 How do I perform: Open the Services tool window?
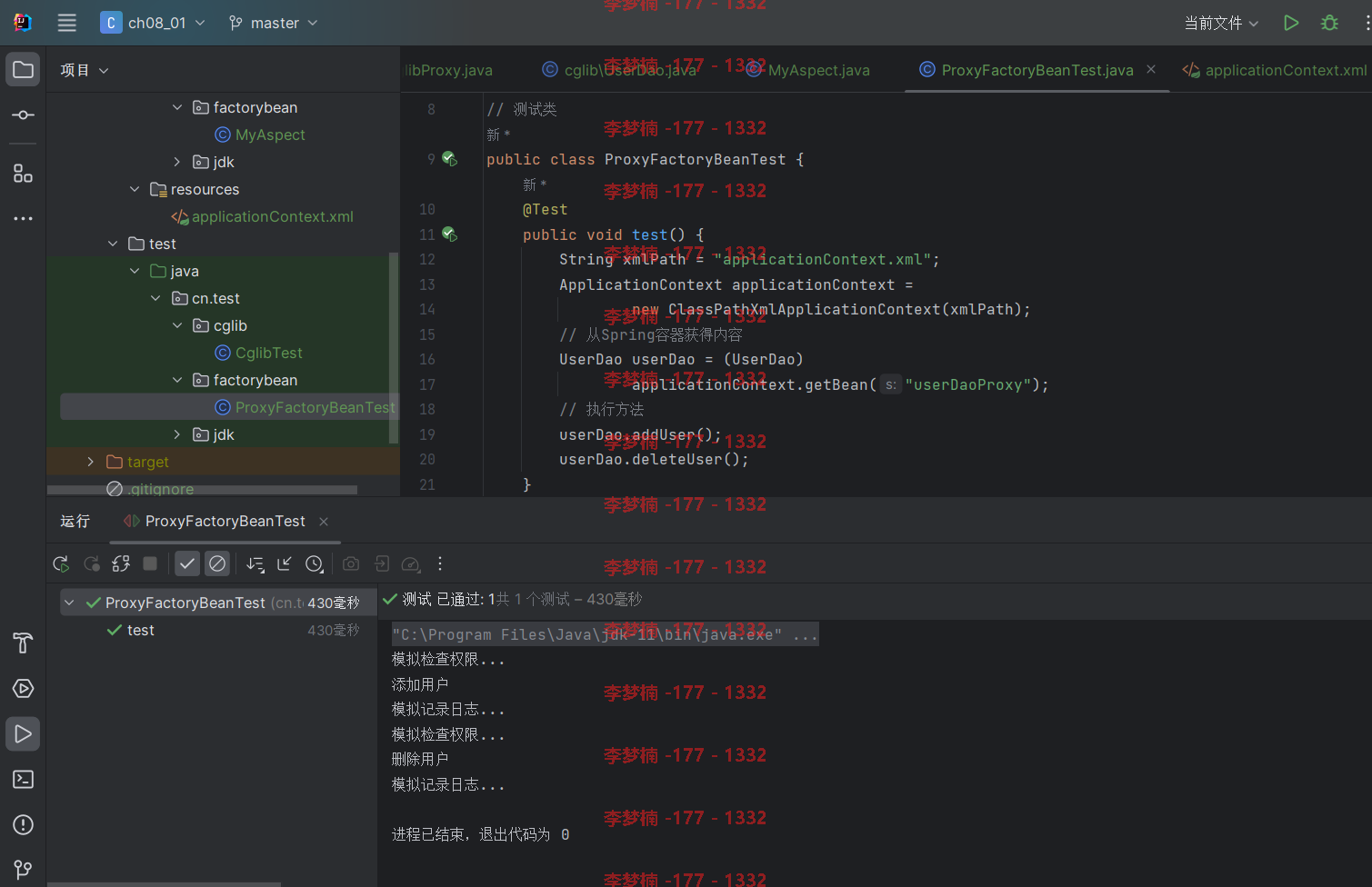coord(23,688)
